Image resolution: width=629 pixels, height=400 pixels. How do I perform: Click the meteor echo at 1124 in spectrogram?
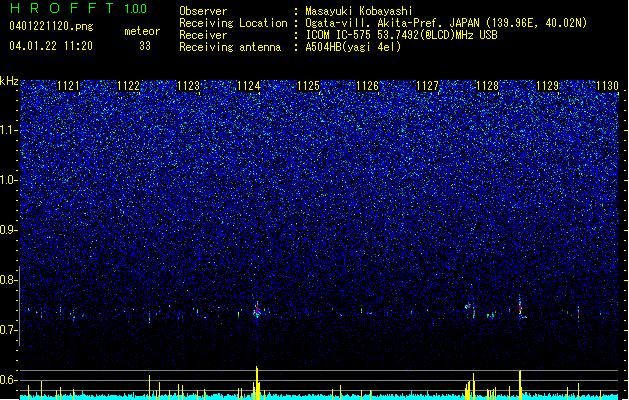click(257, 311)
